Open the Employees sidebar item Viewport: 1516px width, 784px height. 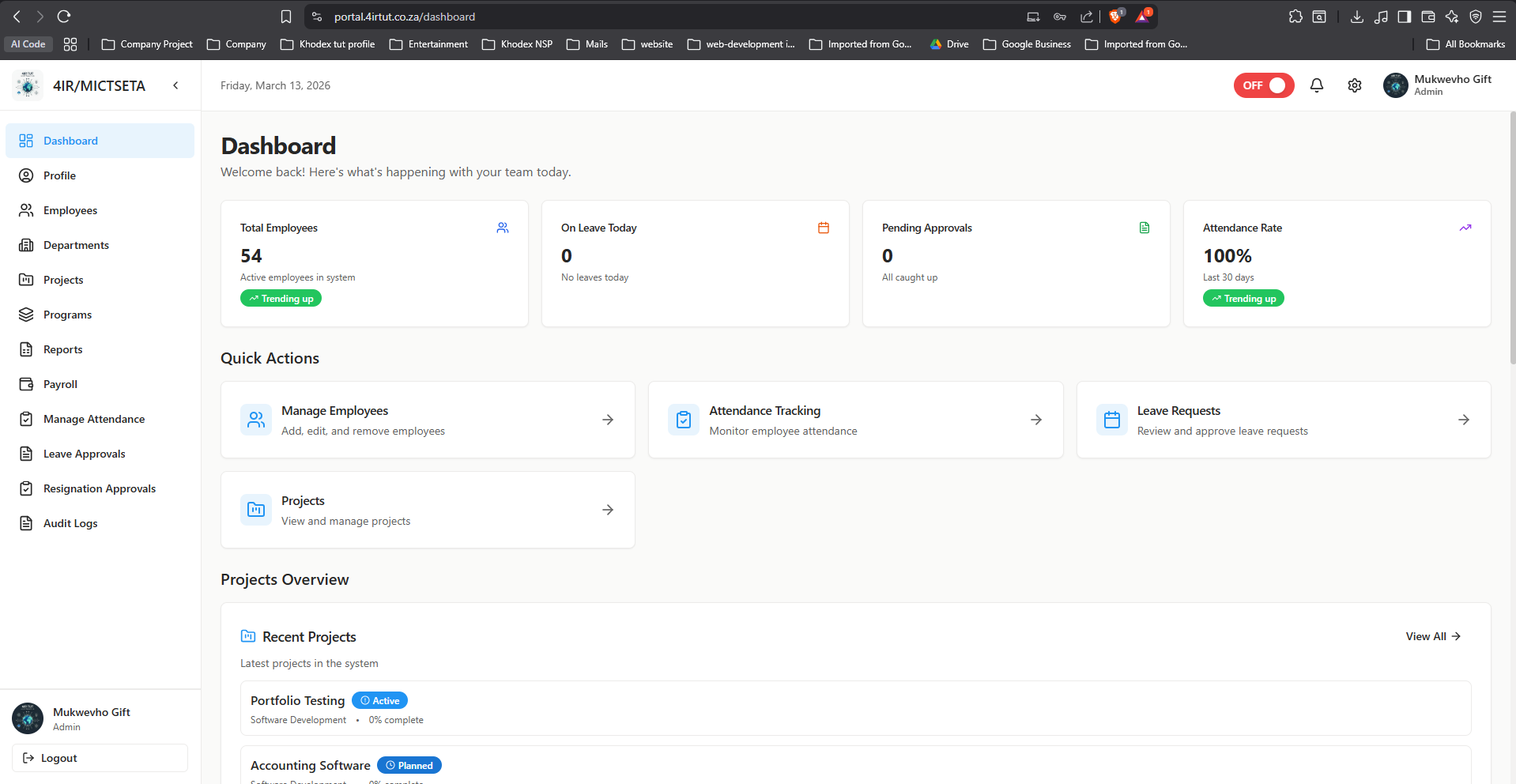point(70,210)
